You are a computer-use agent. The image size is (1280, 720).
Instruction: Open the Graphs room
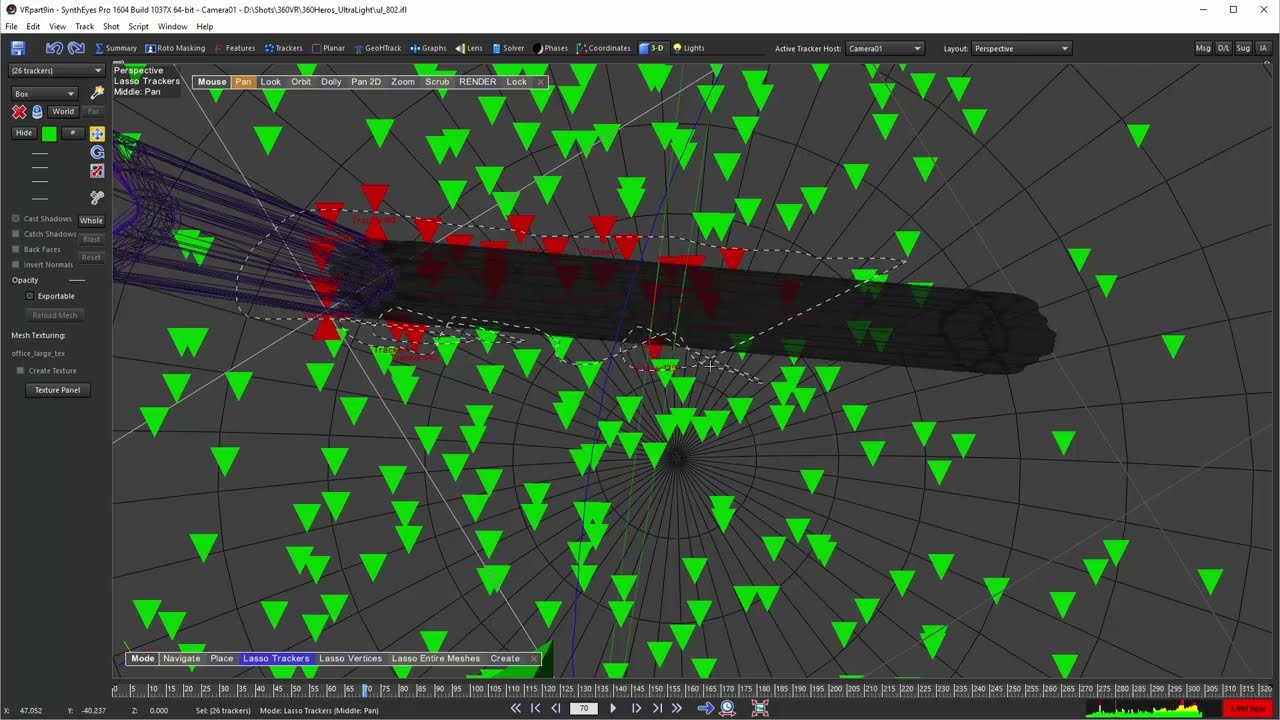(x=428, y=48)
